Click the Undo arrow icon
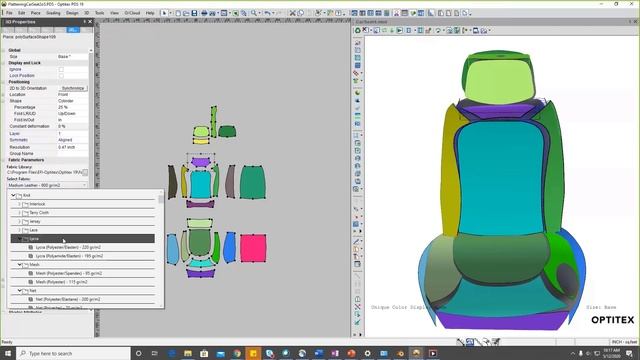This screenshot has height=360, width=640. pos(267,13)
